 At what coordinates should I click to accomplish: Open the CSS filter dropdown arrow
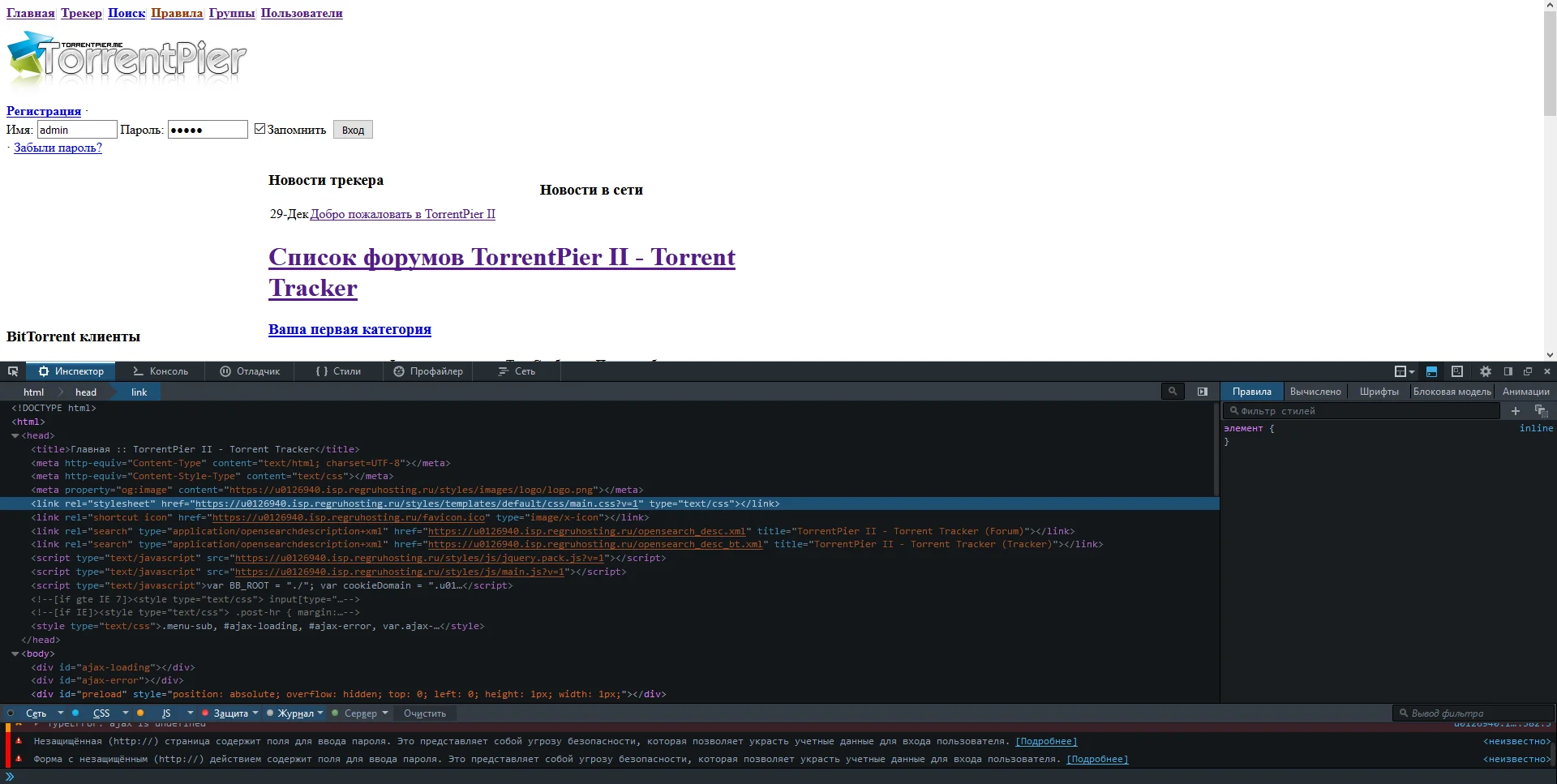click(x=126, y=713)
